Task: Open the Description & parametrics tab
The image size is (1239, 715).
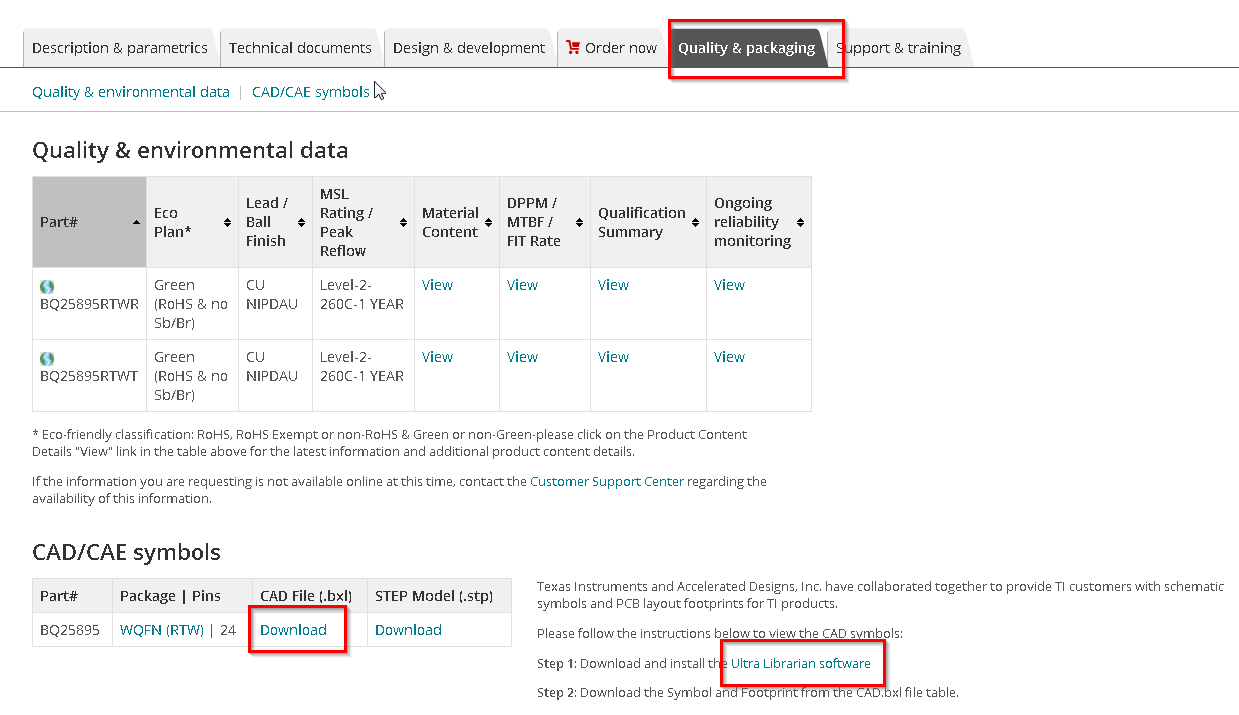Action: click(120, 48)
